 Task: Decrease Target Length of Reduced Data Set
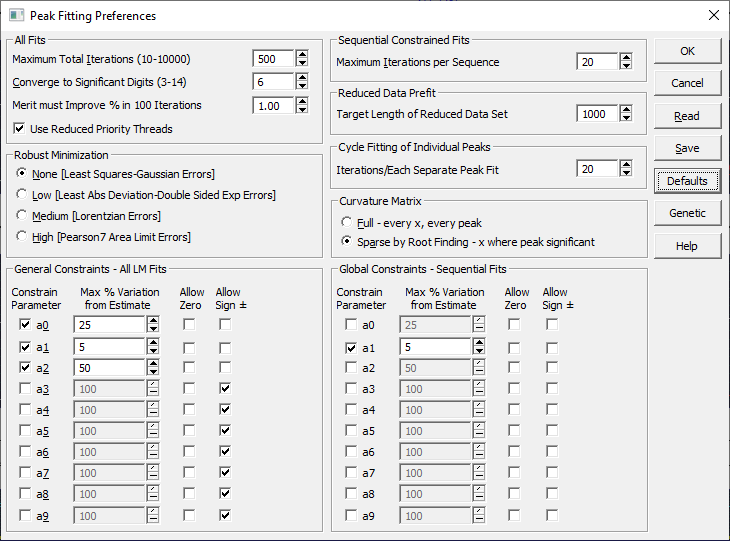626,119
